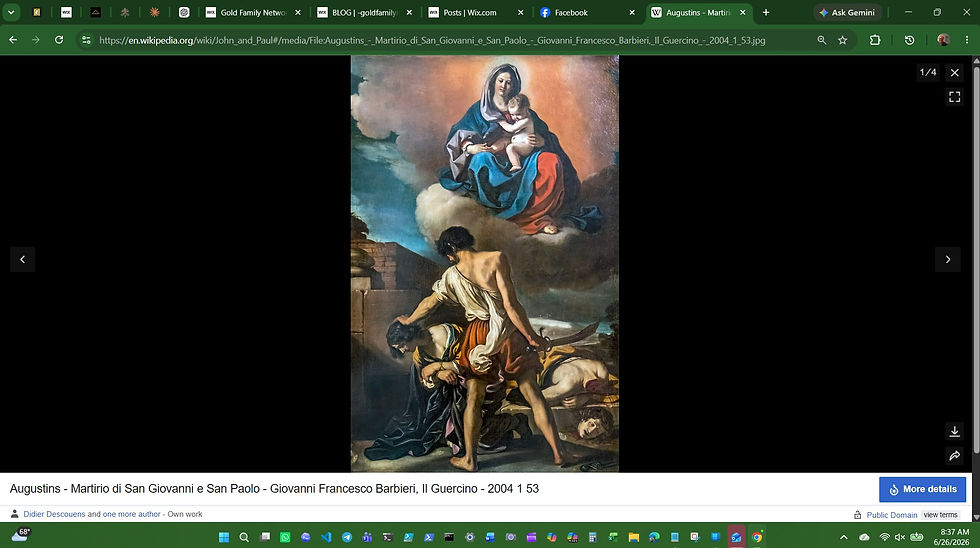Open File Explorer from the taskbar
This screenshot has width=980, height=548.
pos(634,537)
